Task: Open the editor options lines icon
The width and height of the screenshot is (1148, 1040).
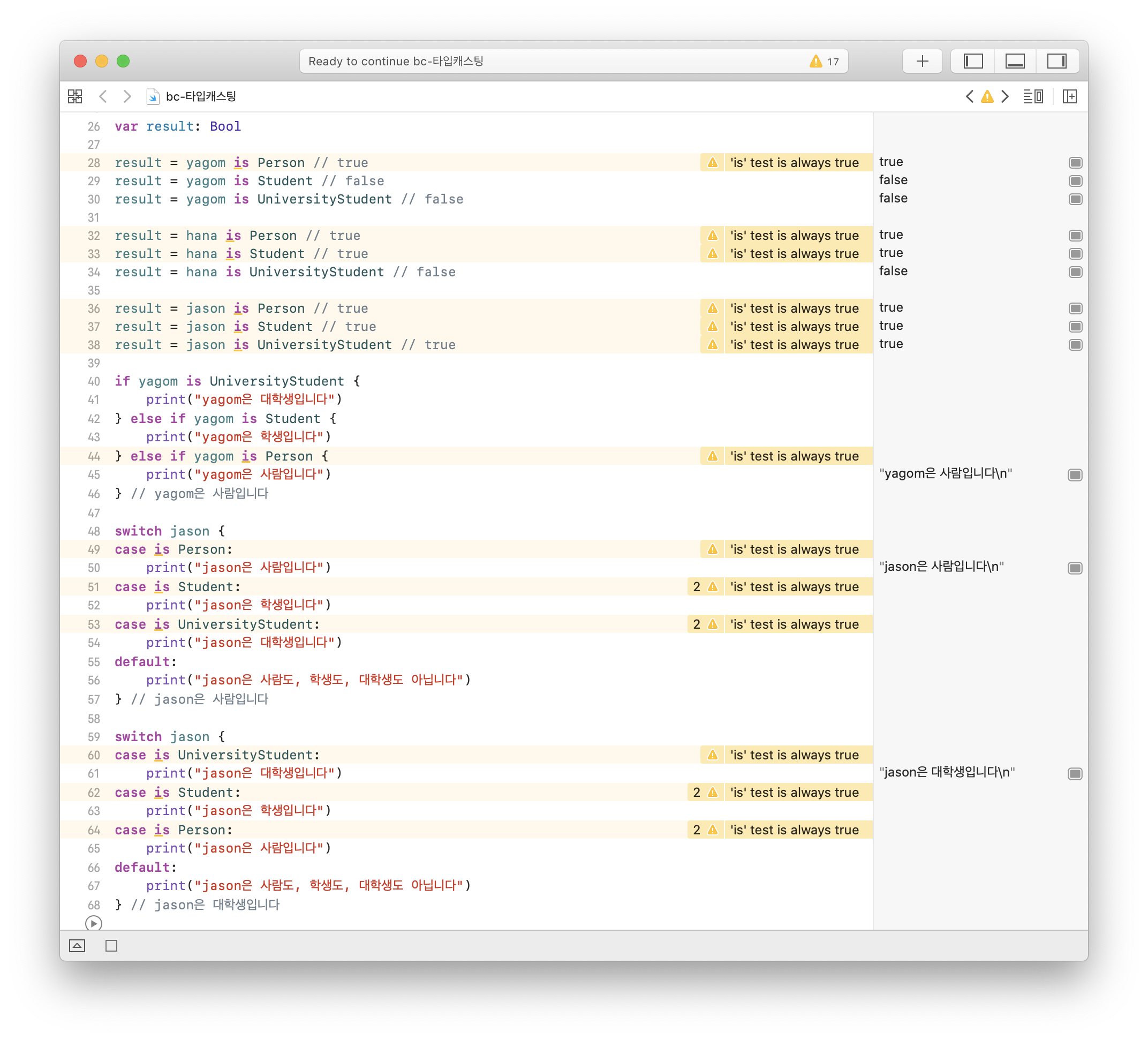Action: (1032, 96)
